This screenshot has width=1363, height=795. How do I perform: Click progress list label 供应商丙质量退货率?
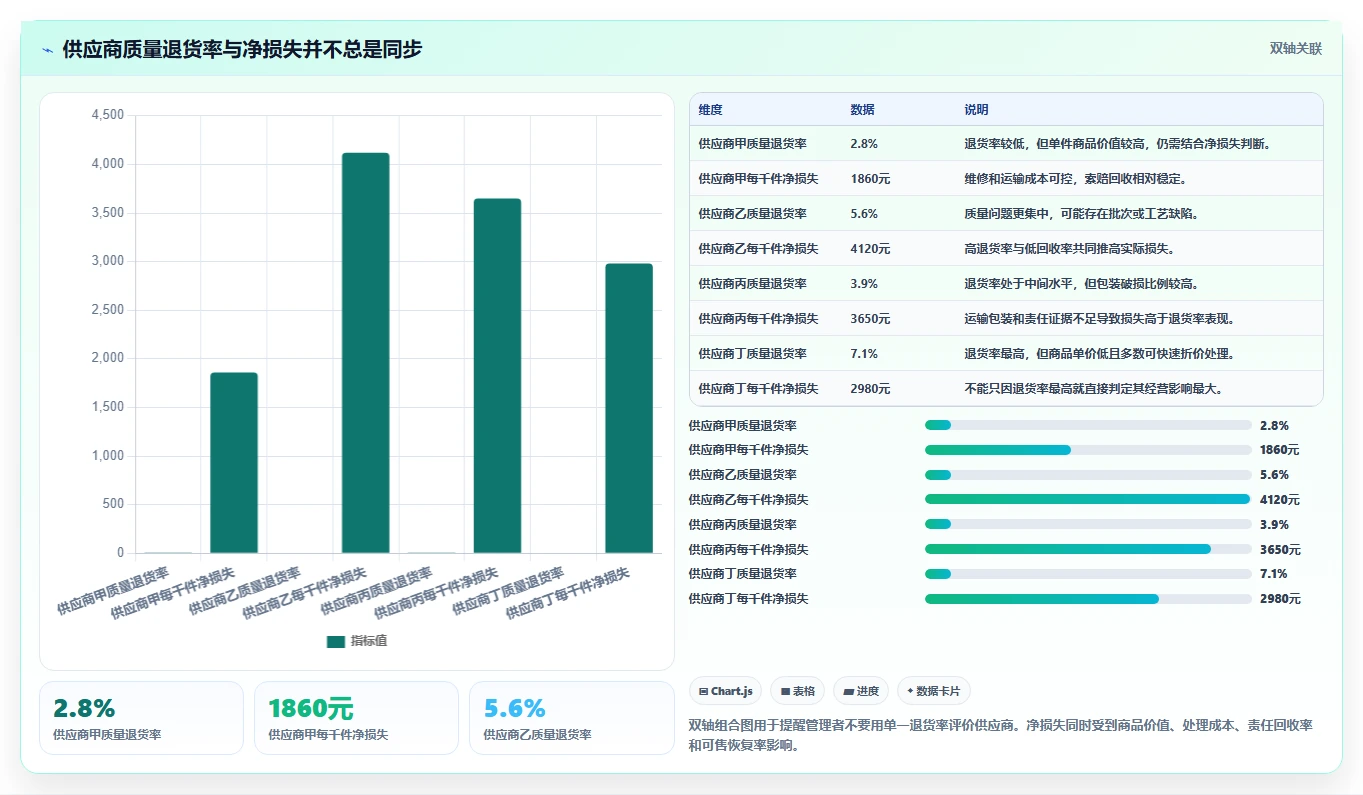743,525
